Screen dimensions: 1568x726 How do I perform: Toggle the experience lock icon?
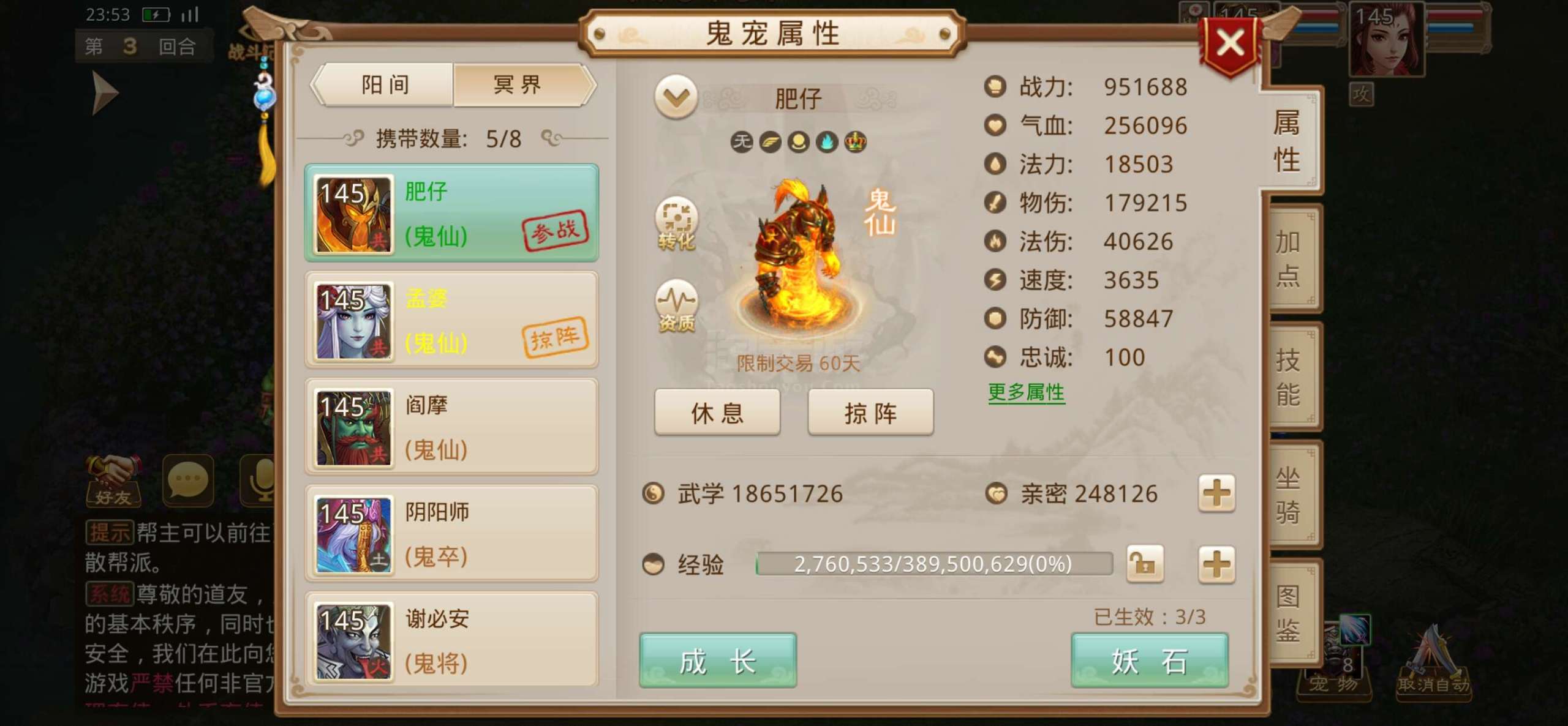click(1145, 564)
